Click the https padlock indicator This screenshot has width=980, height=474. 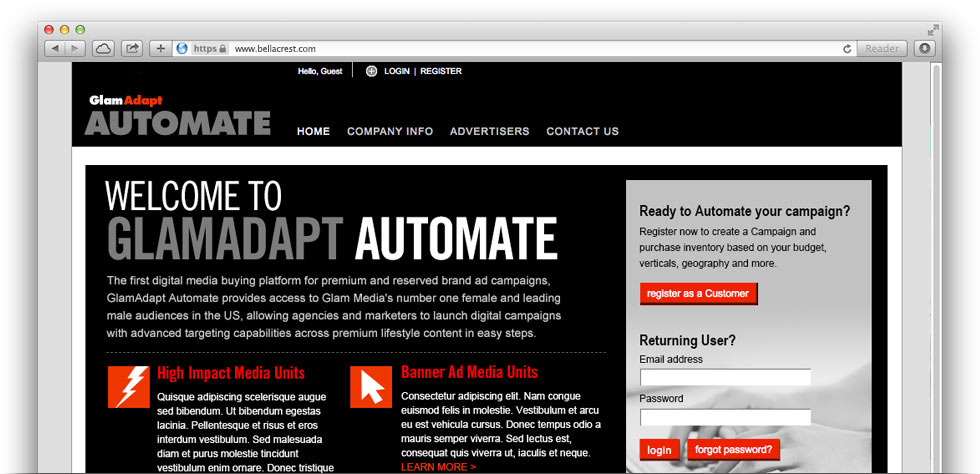point(209,48)
